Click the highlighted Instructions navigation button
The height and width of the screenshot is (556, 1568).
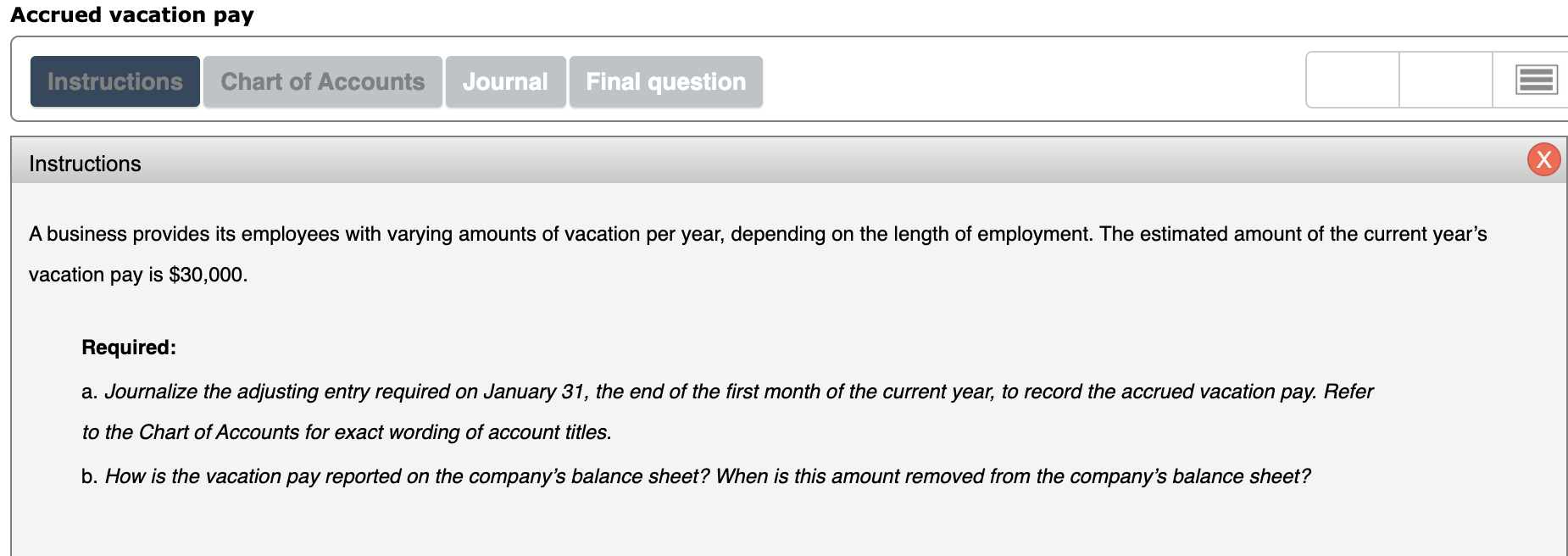[114, 81]
